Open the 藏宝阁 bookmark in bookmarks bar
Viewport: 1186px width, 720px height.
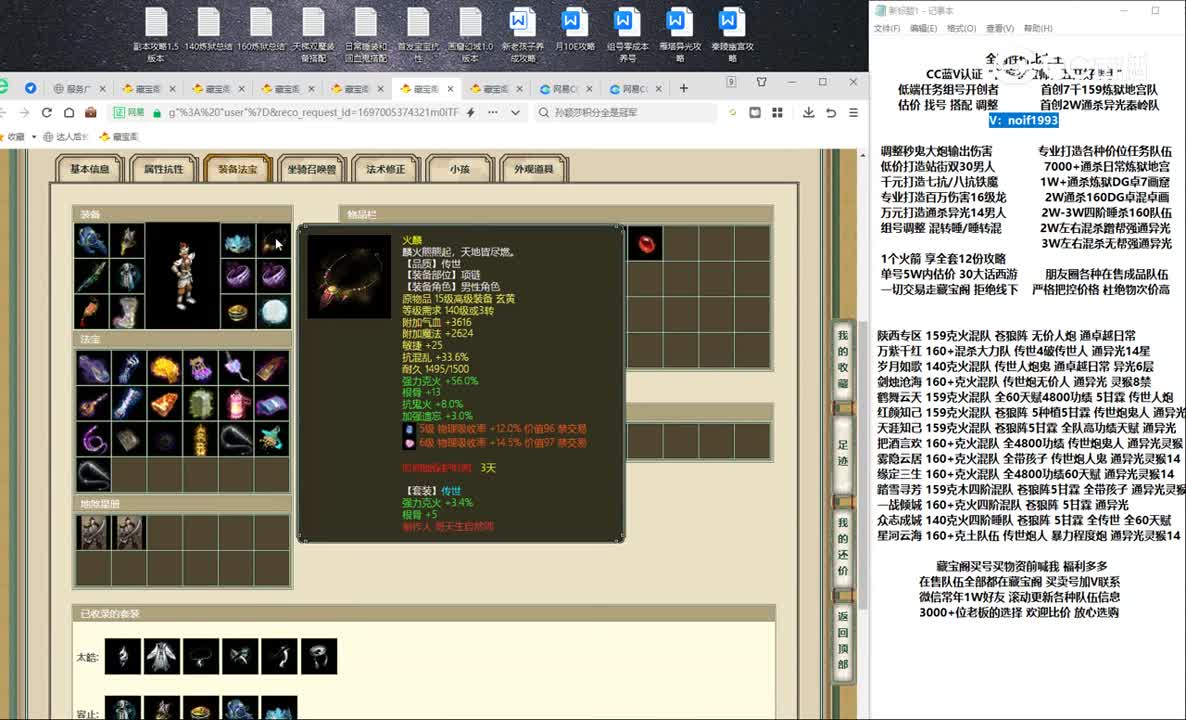120,137
